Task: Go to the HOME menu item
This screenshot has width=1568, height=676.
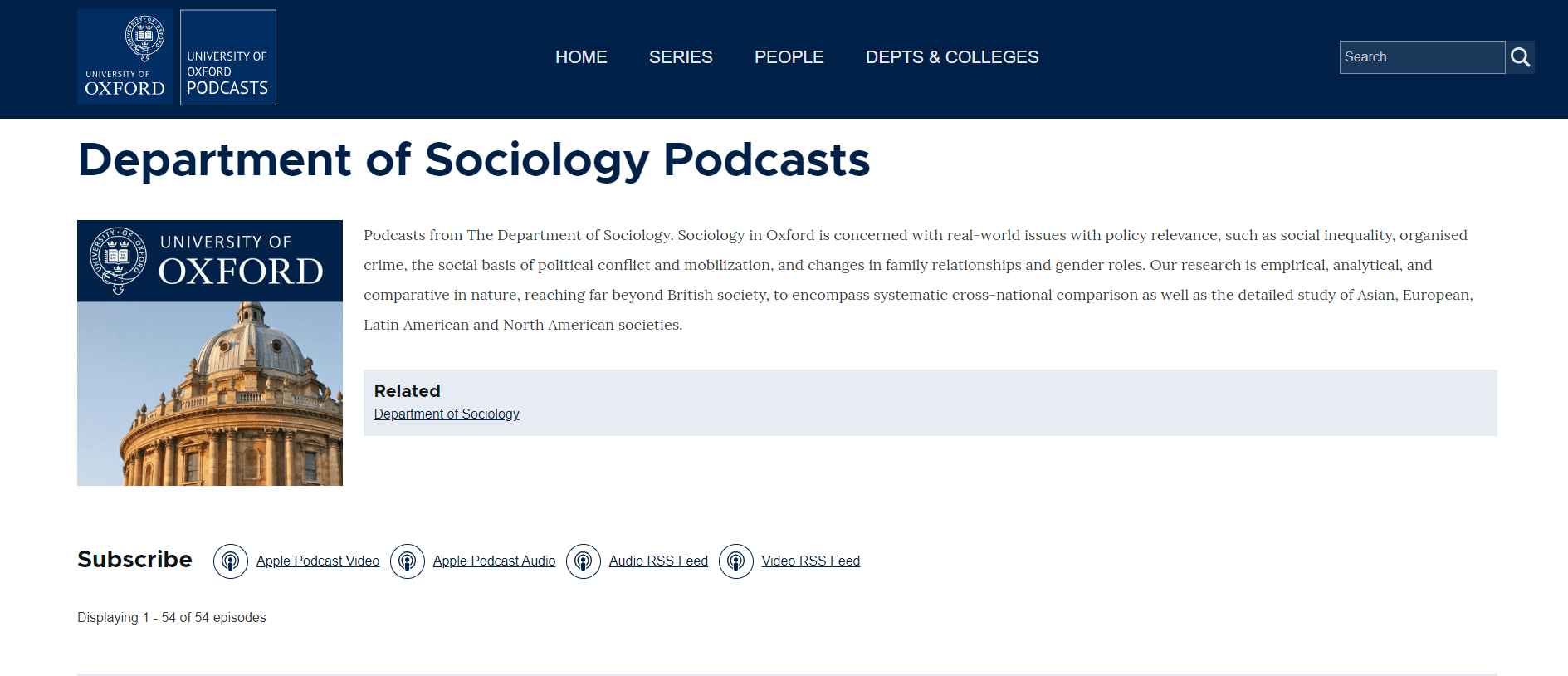Action: [x=581, y=57]
